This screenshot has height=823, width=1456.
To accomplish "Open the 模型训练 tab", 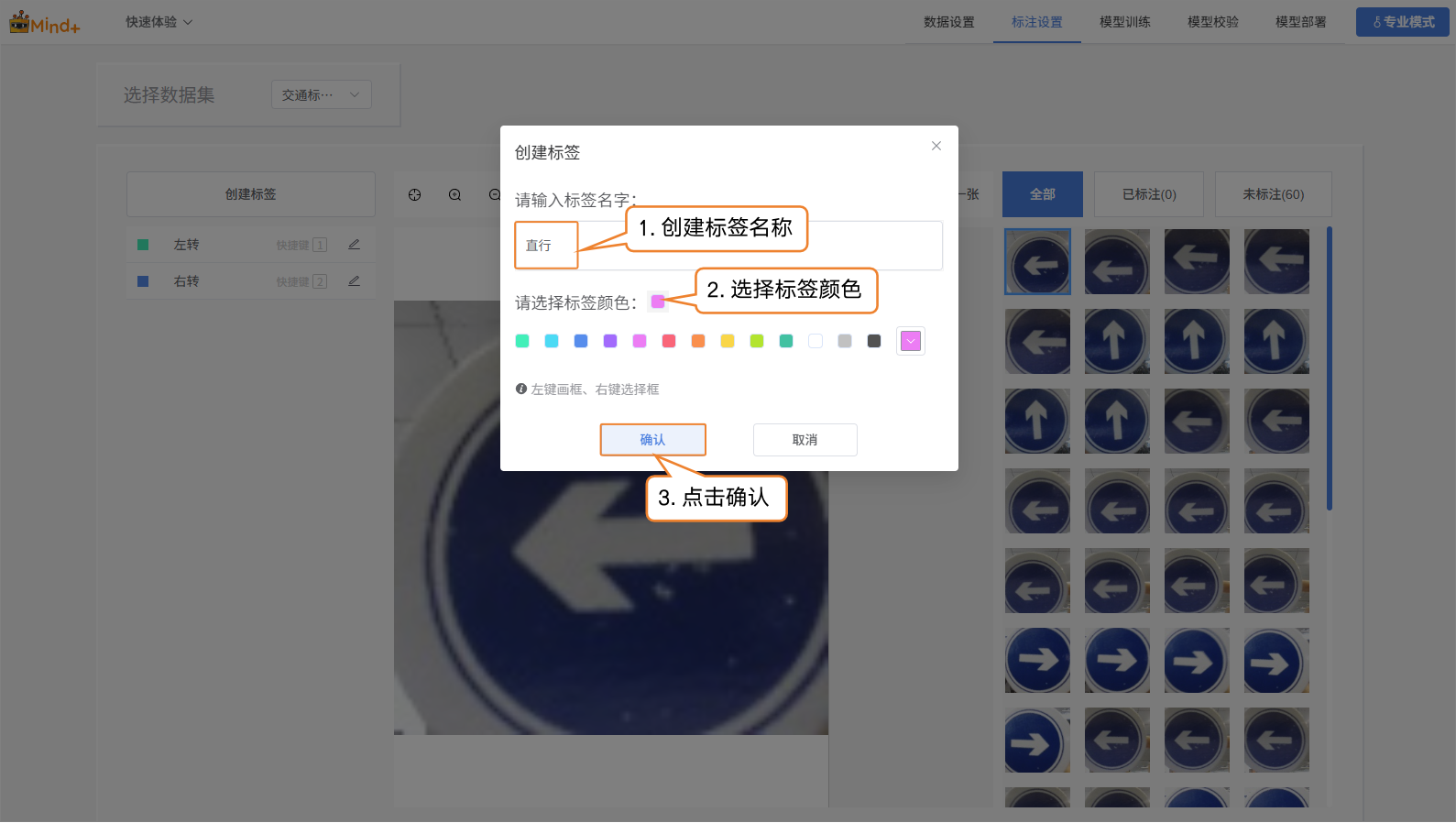I will [x=1124, y=22].
